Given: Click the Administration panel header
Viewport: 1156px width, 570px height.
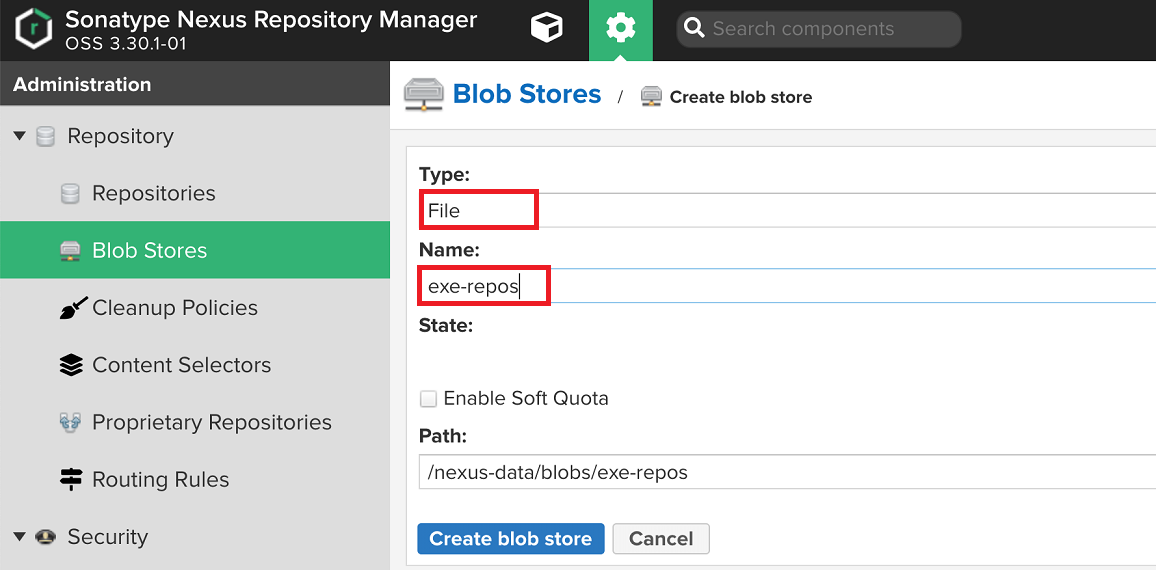Looking at the screenshot, I should [x=195, y=83].
